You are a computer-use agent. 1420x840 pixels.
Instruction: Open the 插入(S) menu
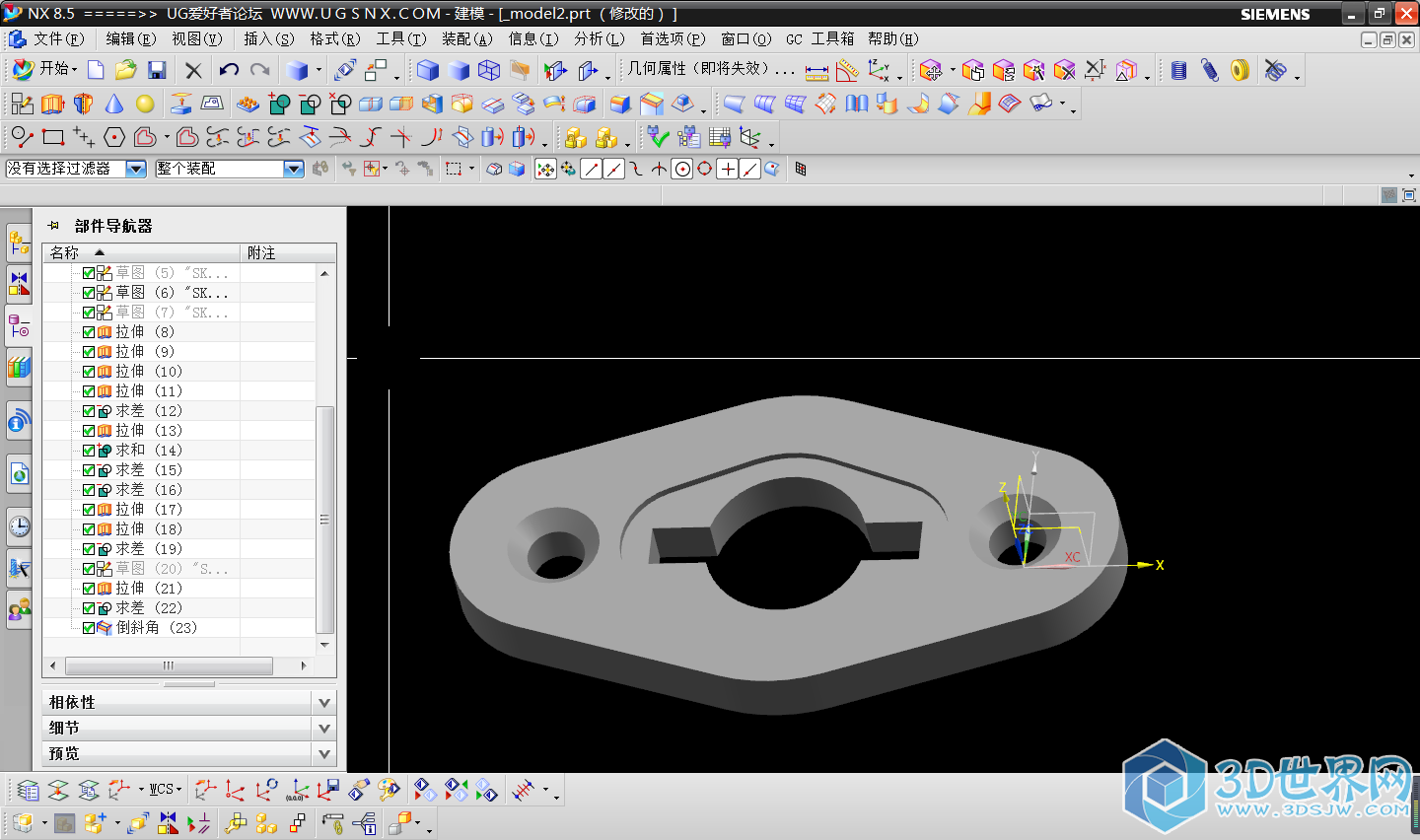(269, 38)
